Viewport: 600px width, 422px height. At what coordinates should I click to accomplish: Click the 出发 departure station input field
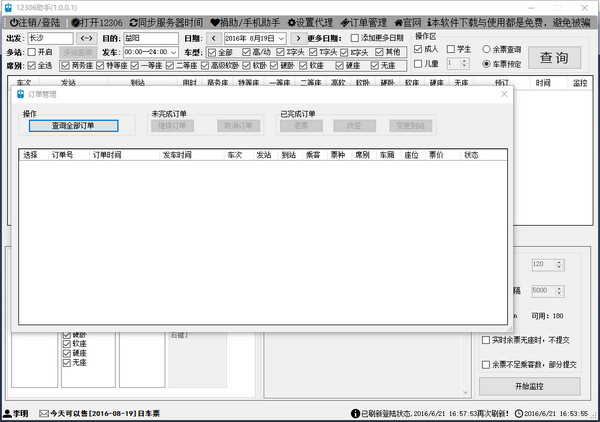point(50,38)
